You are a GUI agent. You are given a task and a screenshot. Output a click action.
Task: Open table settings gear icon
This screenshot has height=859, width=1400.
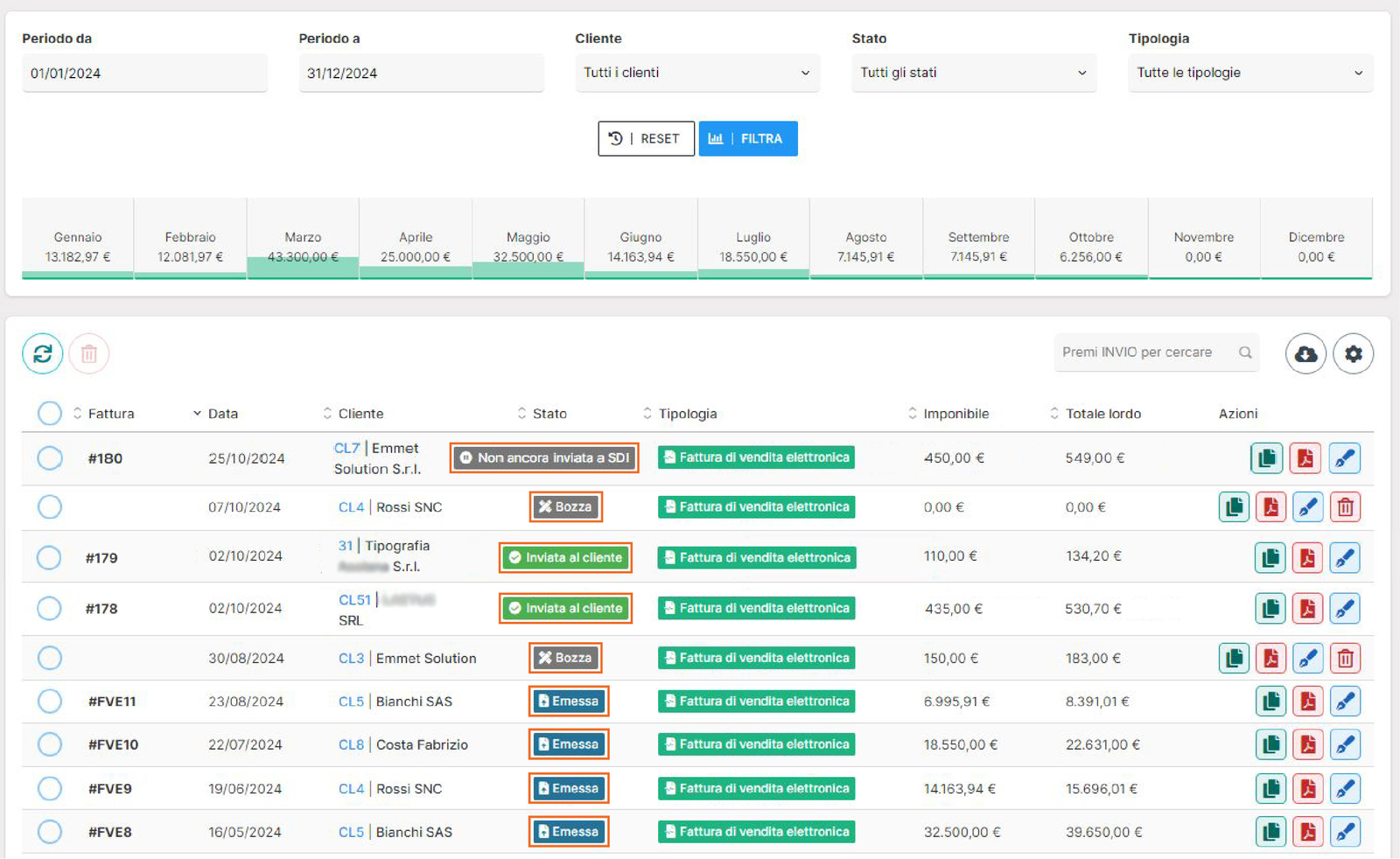coord(1353,354)
